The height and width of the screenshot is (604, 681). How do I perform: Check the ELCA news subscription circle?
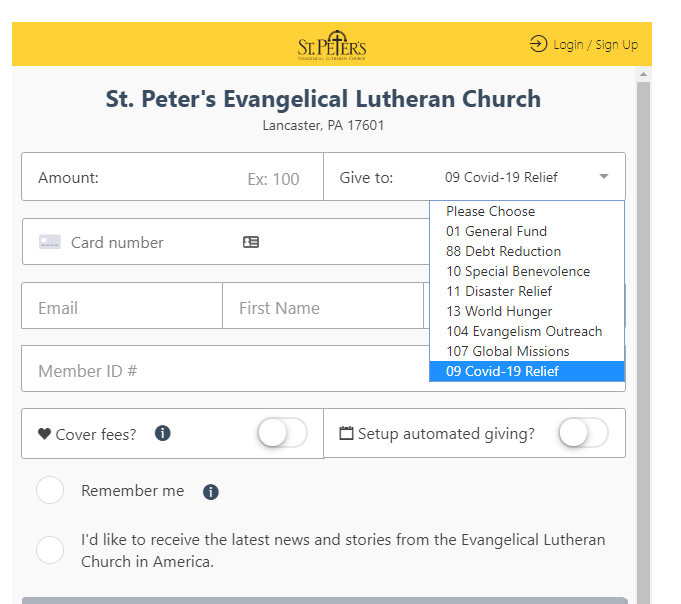click(50, 550)
